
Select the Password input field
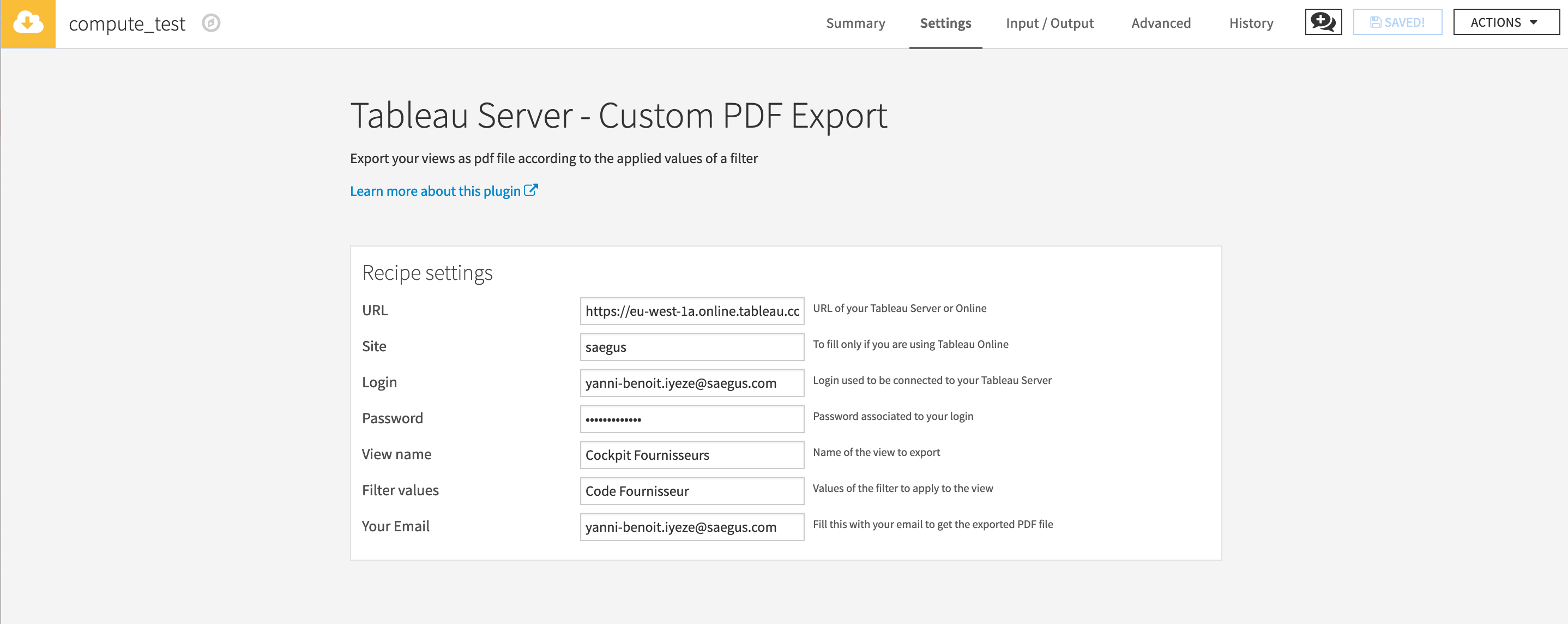[x=691, y=419]
